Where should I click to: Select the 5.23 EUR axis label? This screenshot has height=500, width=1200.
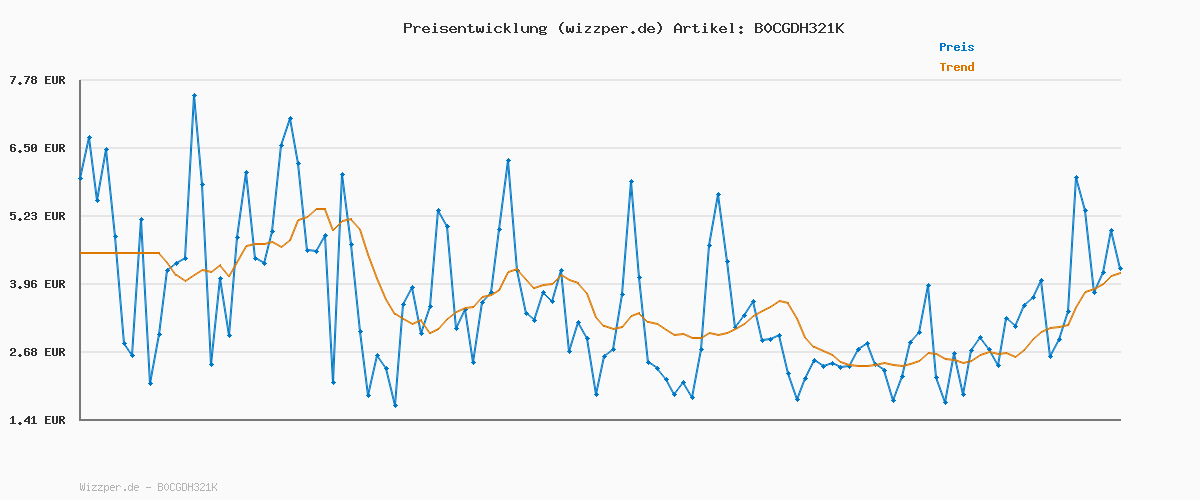[x=37, y=216]
